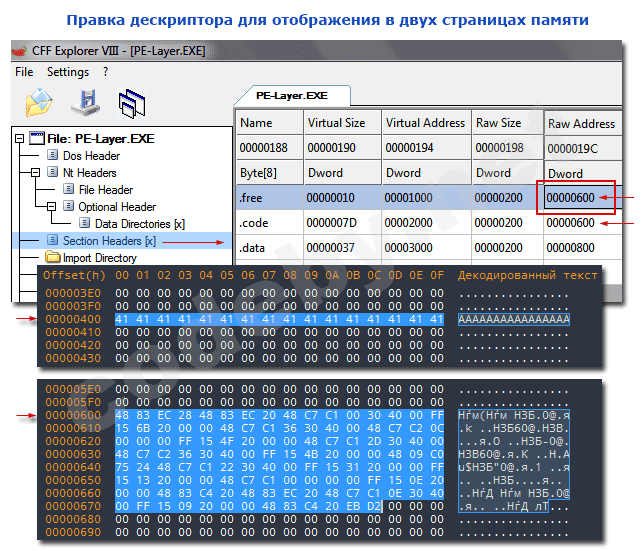Select Optional Header in the tree

coord(117,207)
